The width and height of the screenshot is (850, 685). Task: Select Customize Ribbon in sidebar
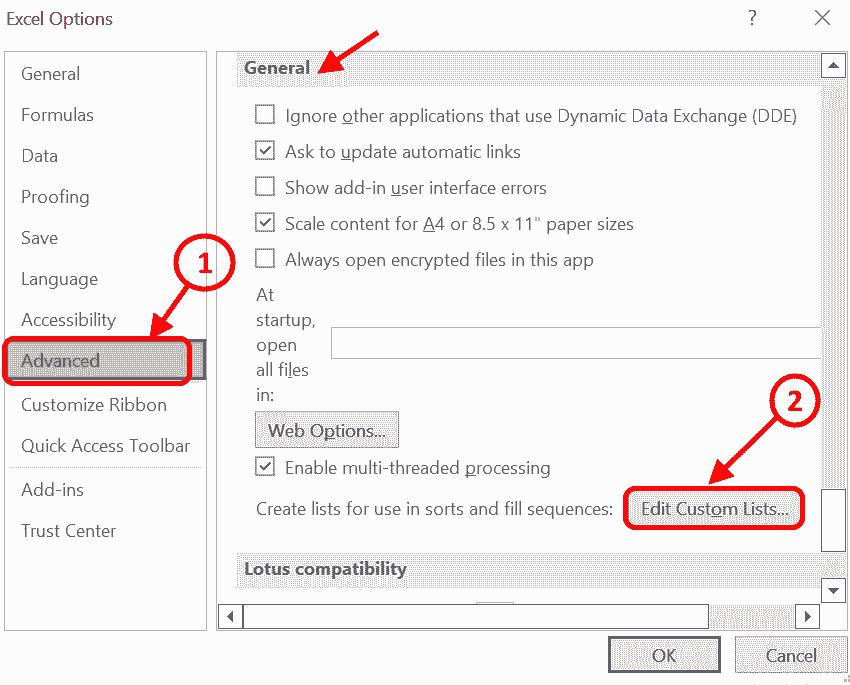click(x=94, y=405)
